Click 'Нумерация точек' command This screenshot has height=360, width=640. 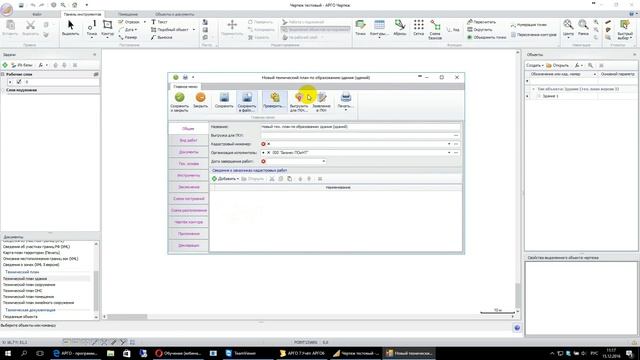[x=529, y=25]
